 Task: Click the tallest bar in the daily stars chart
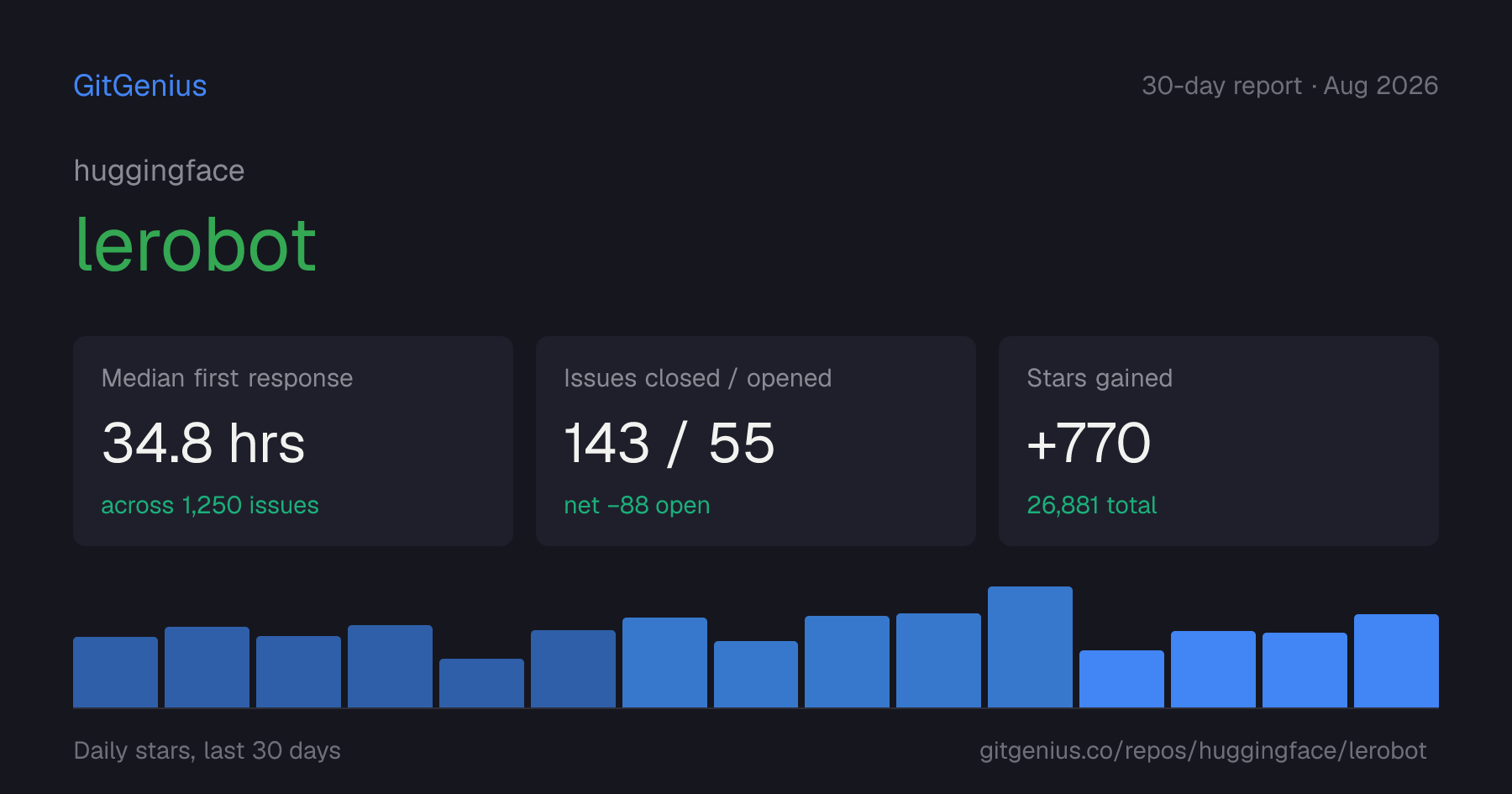click(x=1030, y=647)
